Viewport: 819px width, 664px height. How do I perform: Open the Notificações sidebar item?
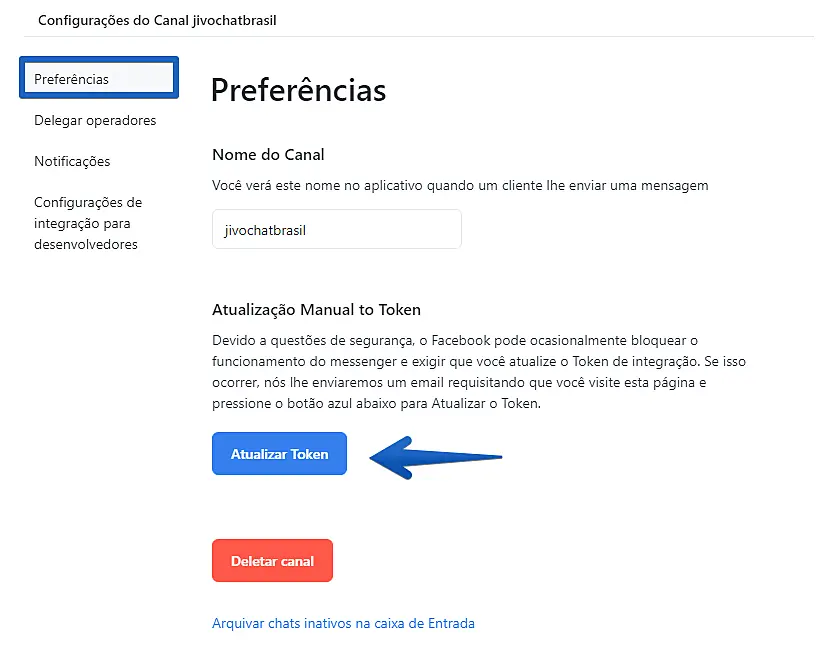point(72,161)
